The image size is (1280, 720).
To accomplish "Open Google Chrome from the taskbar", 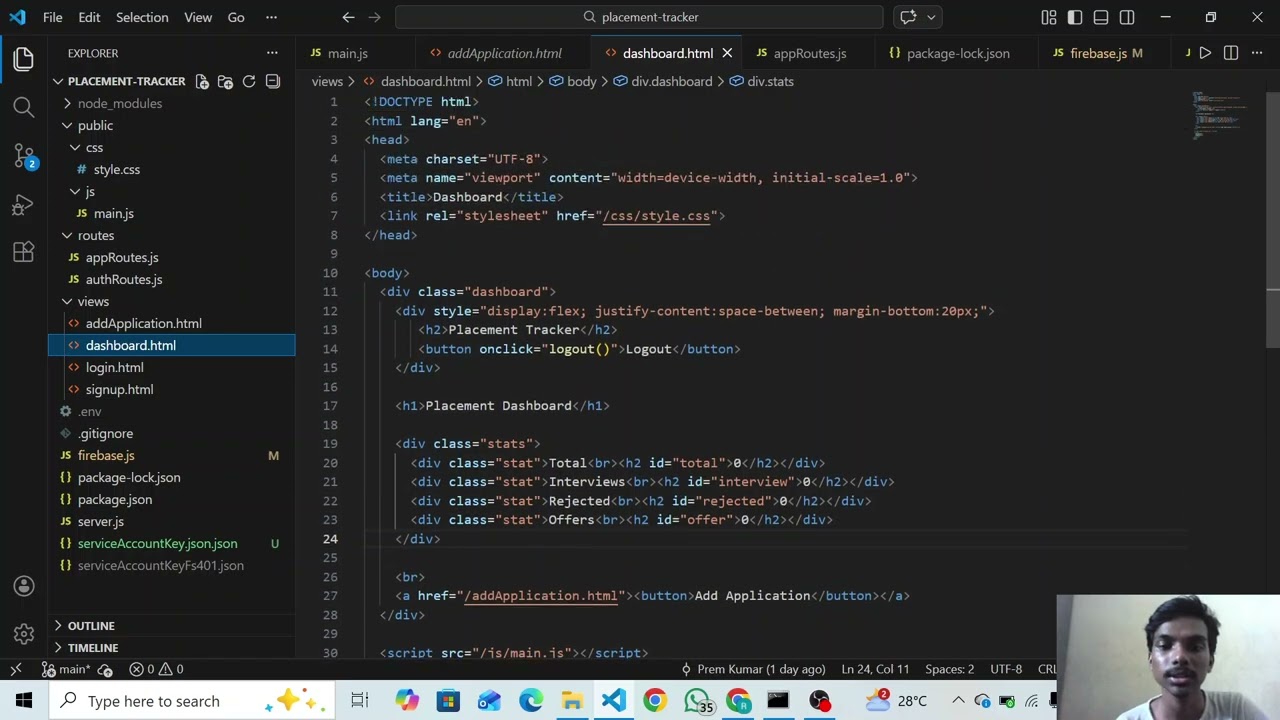I will pyautogui.click(x=654, y=700).
